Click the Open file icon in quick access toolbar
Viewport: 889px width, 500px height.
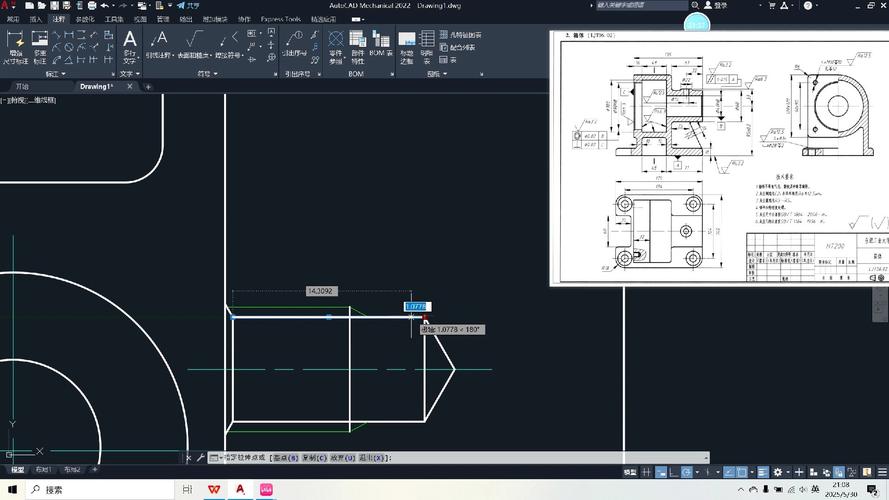tap(41, 6)
